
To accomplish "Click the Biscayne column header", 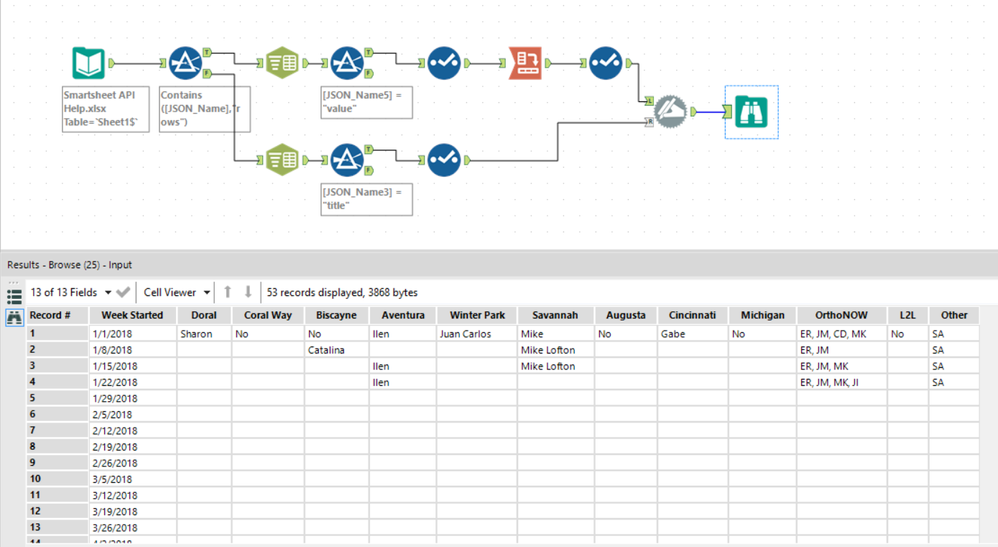I will coord(337,315).
